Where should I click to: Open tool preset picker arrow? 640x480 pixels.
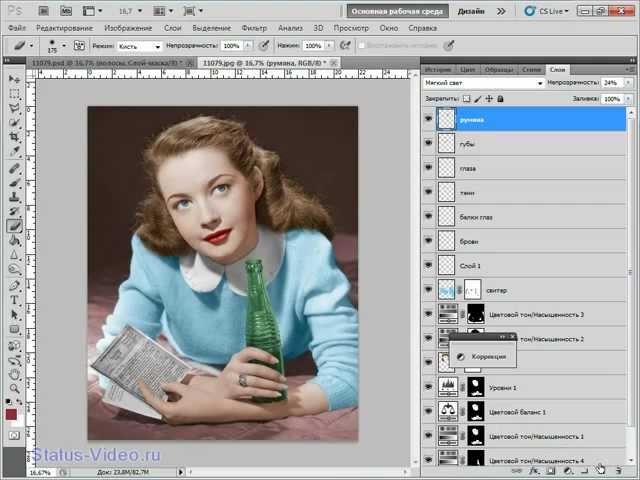[x=31, y=46]
